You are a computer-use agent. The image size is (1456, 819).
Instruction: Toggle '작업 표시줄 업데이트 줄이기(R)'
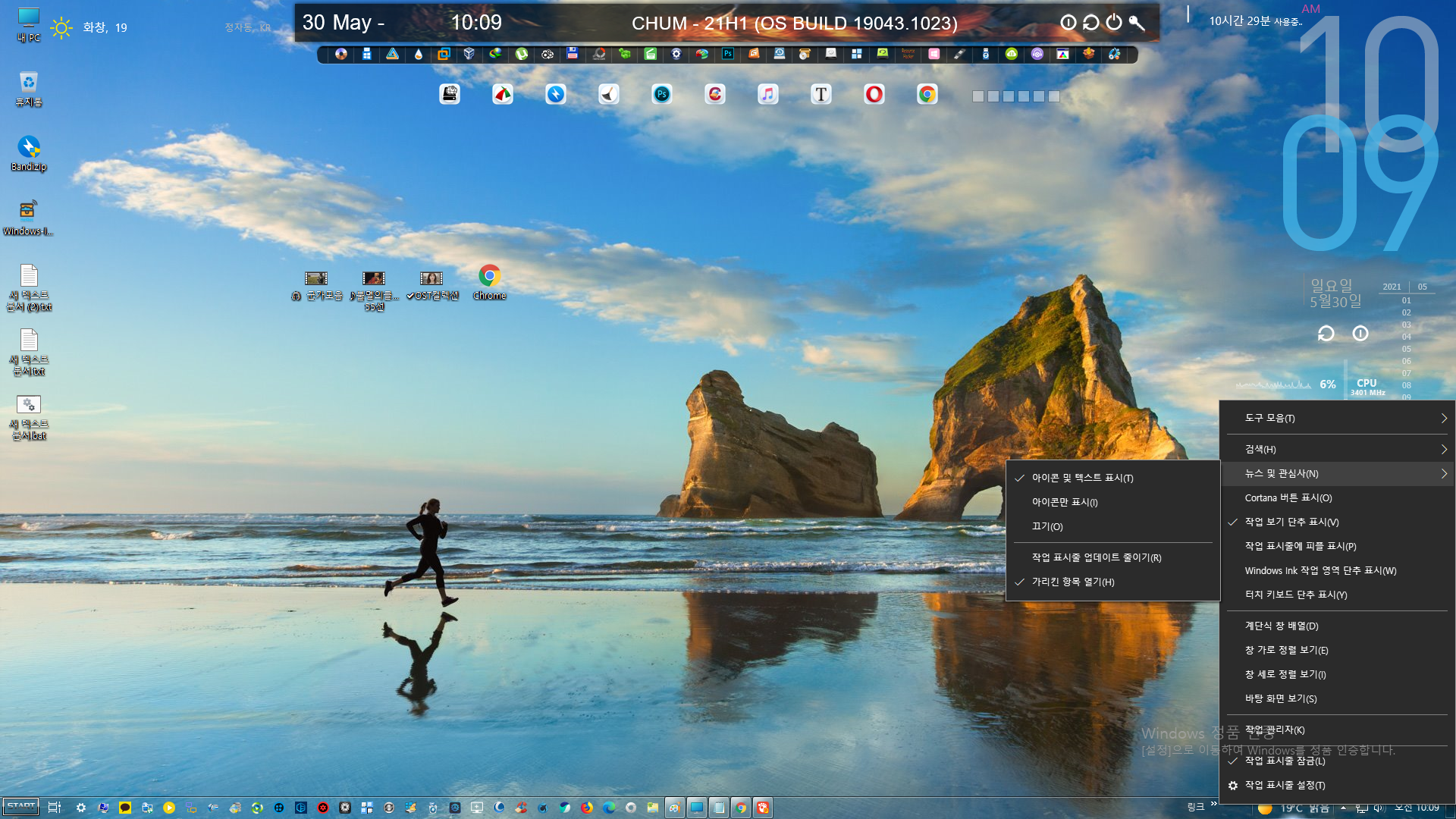(x=1112, y=557)
